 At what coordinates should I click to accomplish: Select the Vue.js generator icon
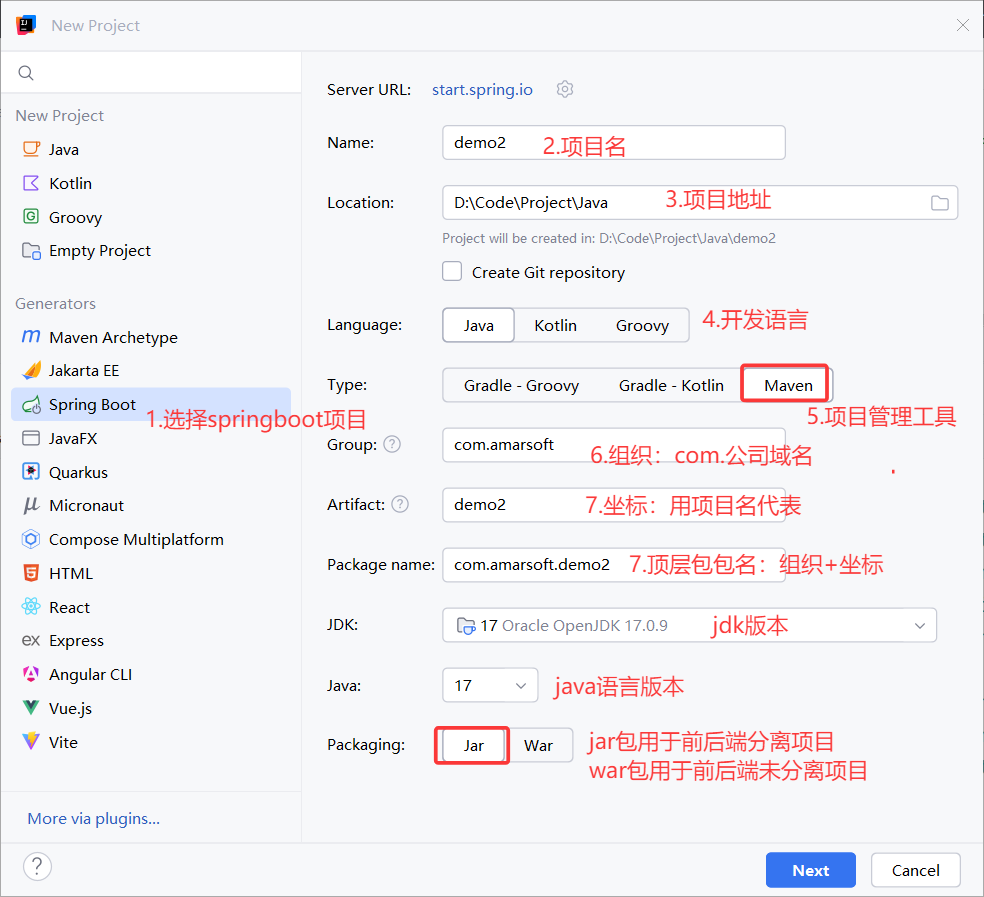31,707
